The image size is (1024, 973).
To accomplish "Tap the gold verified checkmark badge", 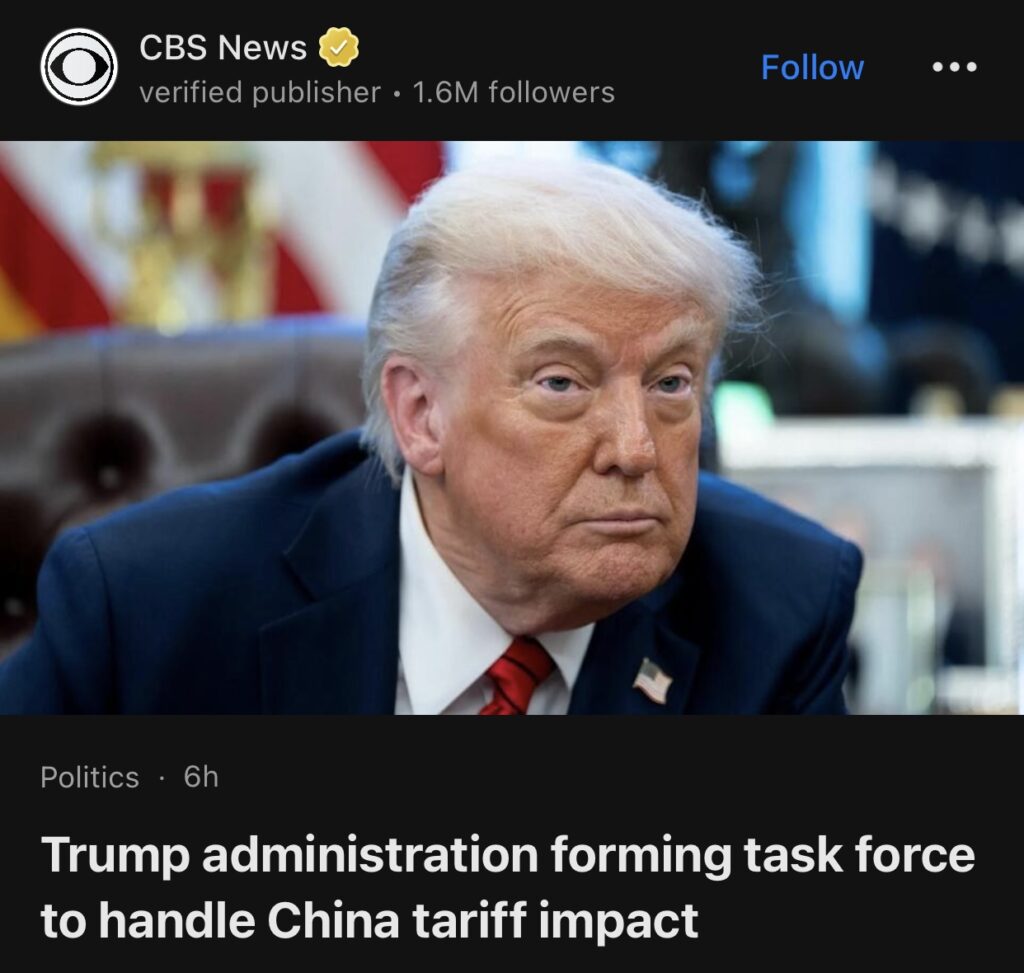I will pyautogui.click(x=338, y=47).
